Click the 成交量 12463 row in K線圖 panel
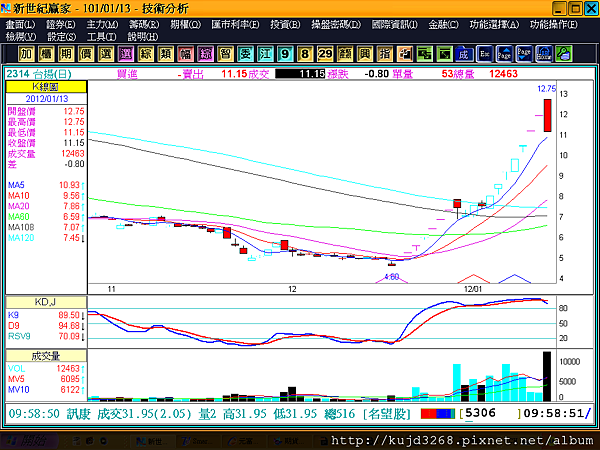 point(46,154)
